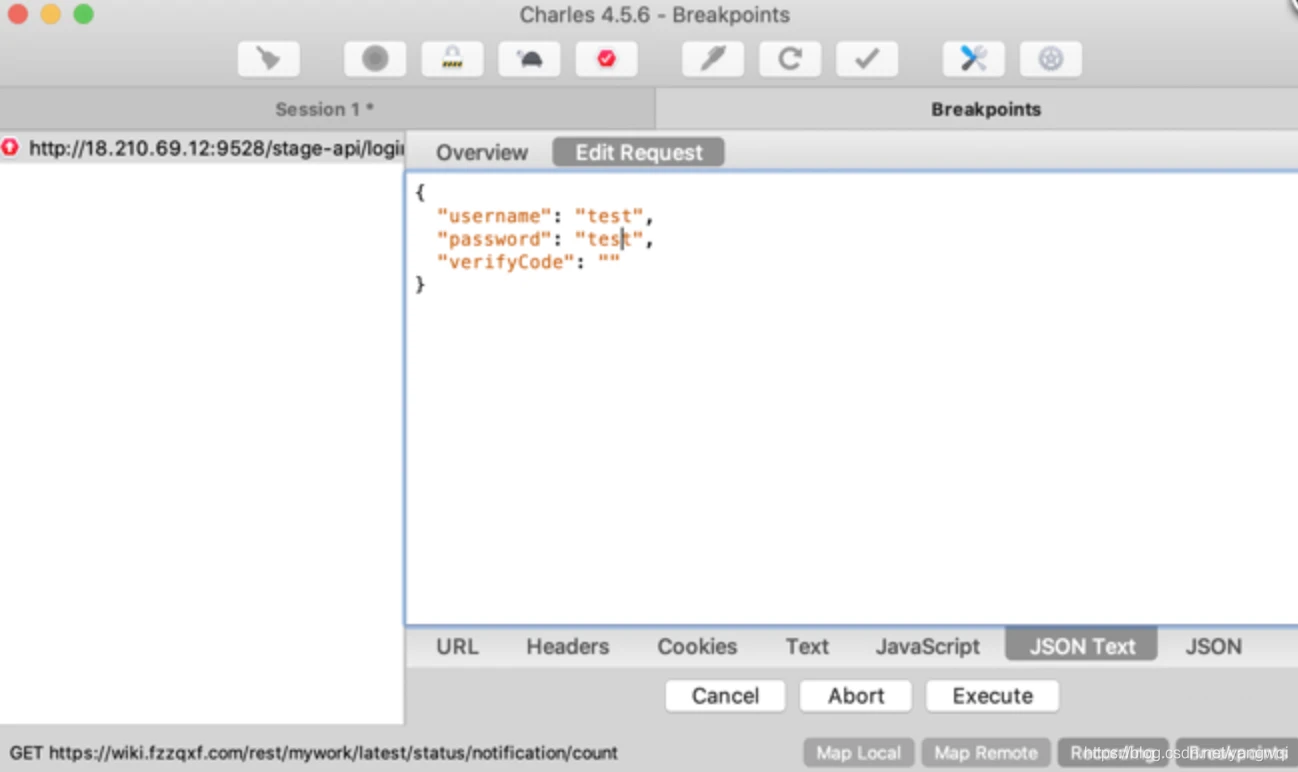The height and width of the screenshot is (772, 1298).
Task: Switch to the Session 1 tab
Action: click(x=325, y=109)
